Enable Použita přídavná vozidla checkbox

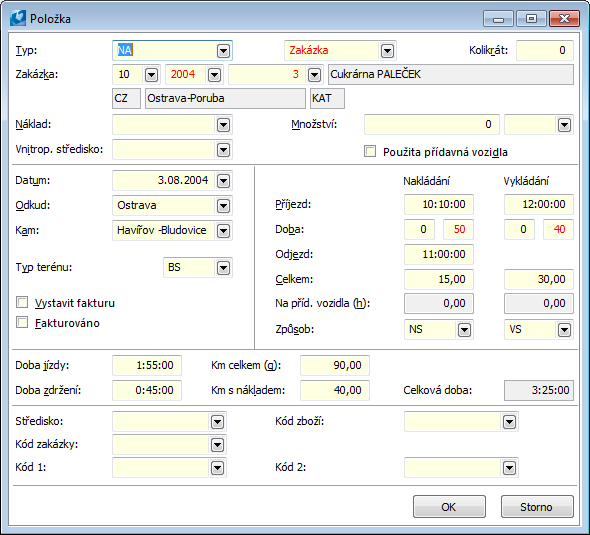[370, 152]
